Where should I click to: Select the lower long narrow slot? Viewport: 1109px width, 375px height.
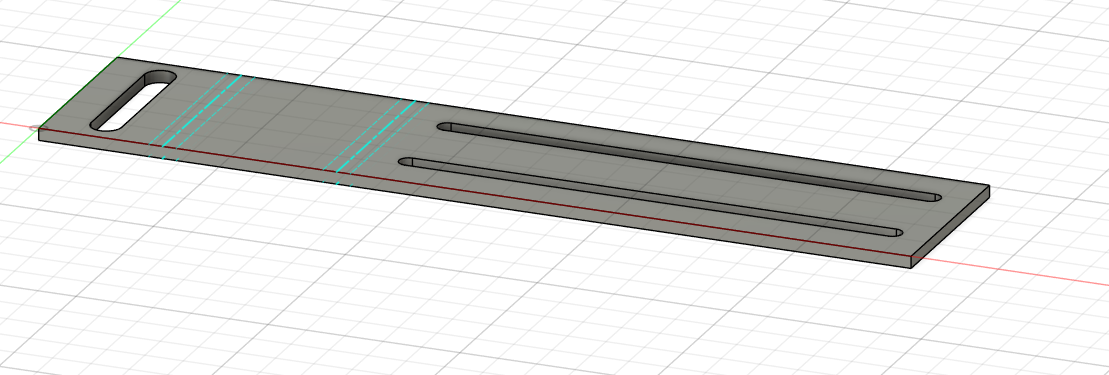click(x=651, y=197)
